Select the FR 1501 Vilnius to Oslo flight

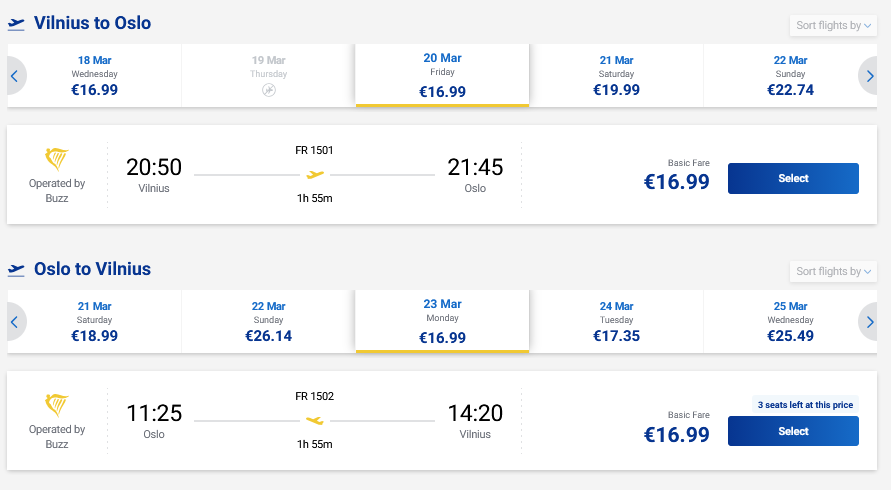(x=793, y=178)
